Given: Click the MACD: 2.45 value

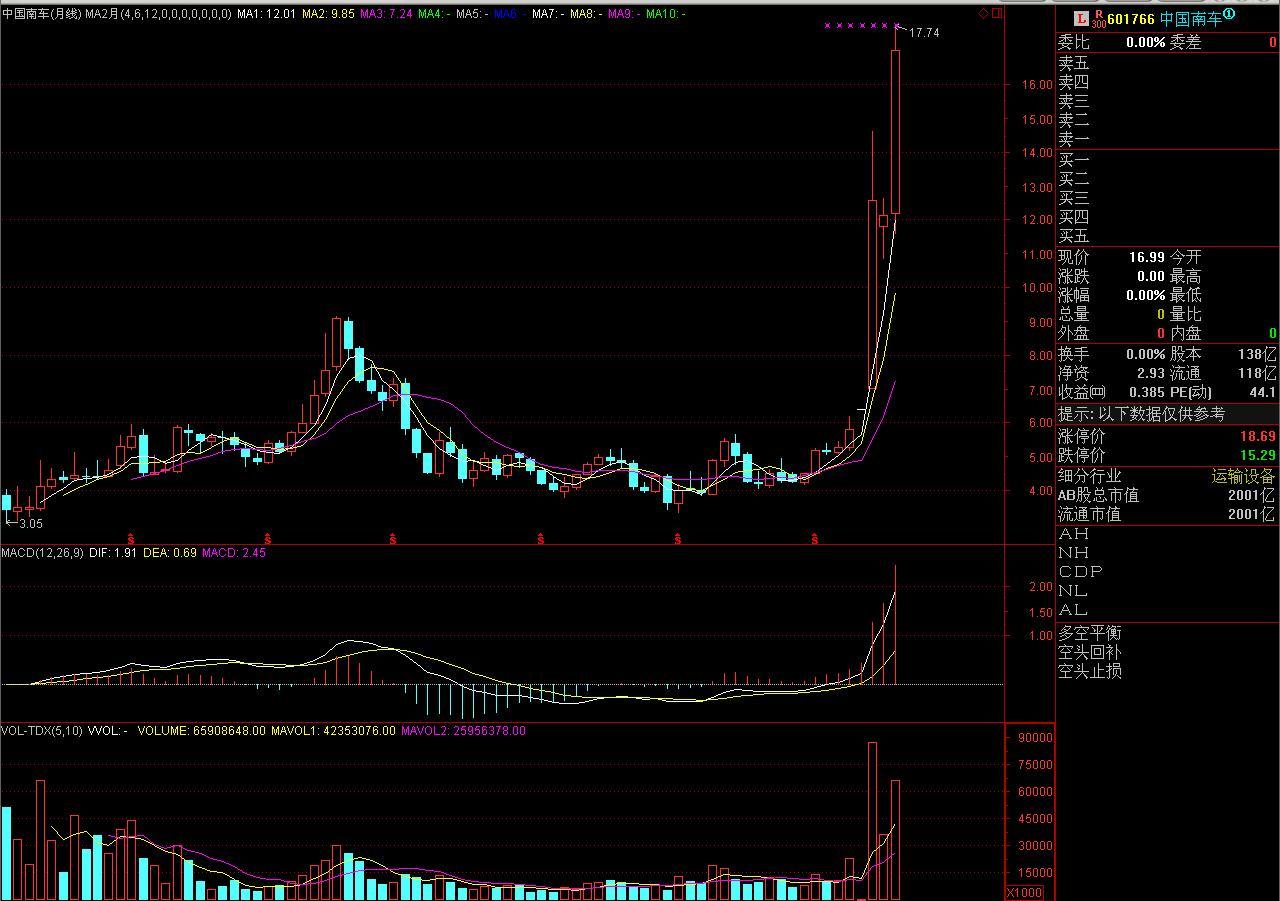Looking at the screenshot, I should pos(234,552).
